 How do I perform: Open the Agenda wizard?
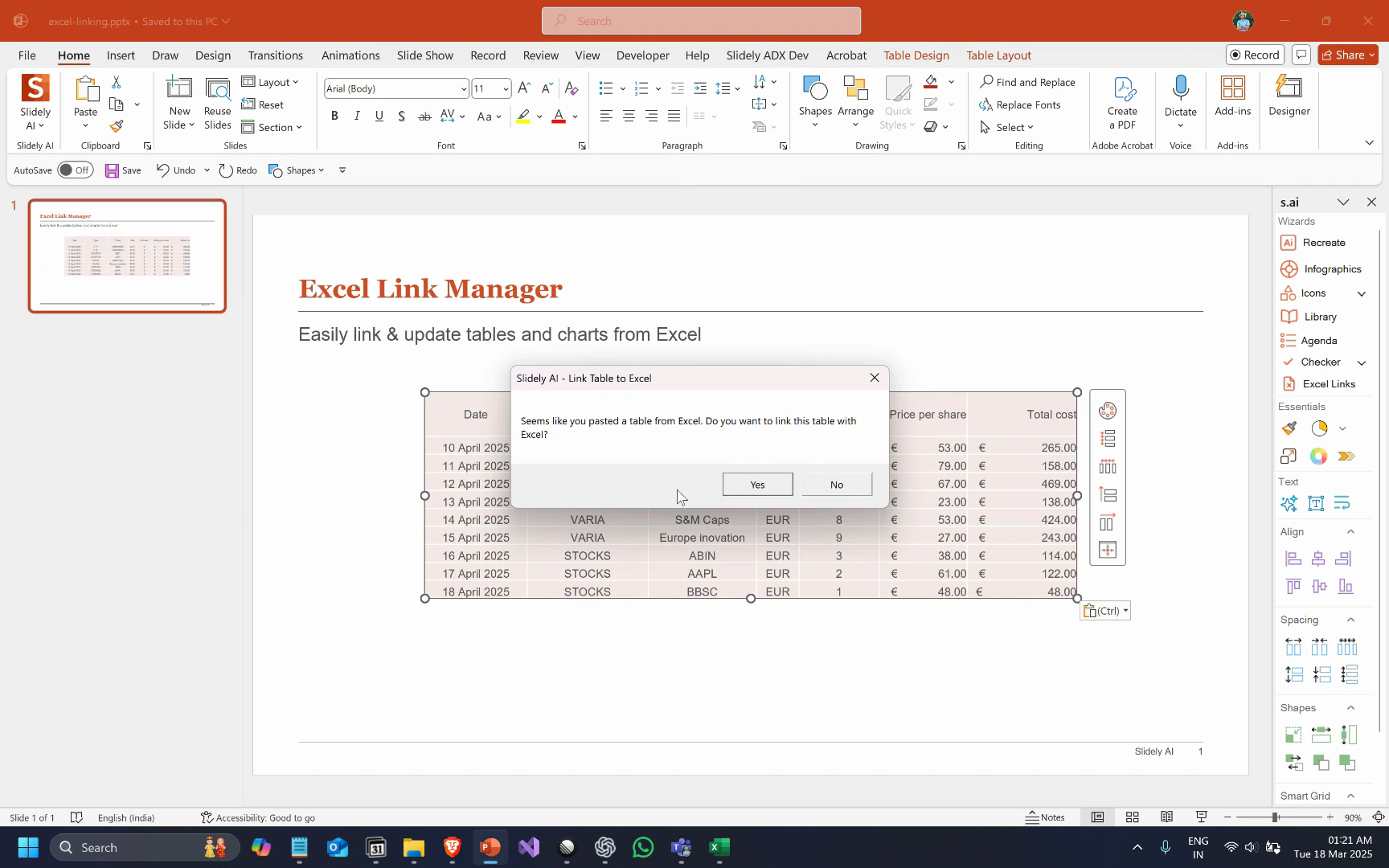[1318, 340]
